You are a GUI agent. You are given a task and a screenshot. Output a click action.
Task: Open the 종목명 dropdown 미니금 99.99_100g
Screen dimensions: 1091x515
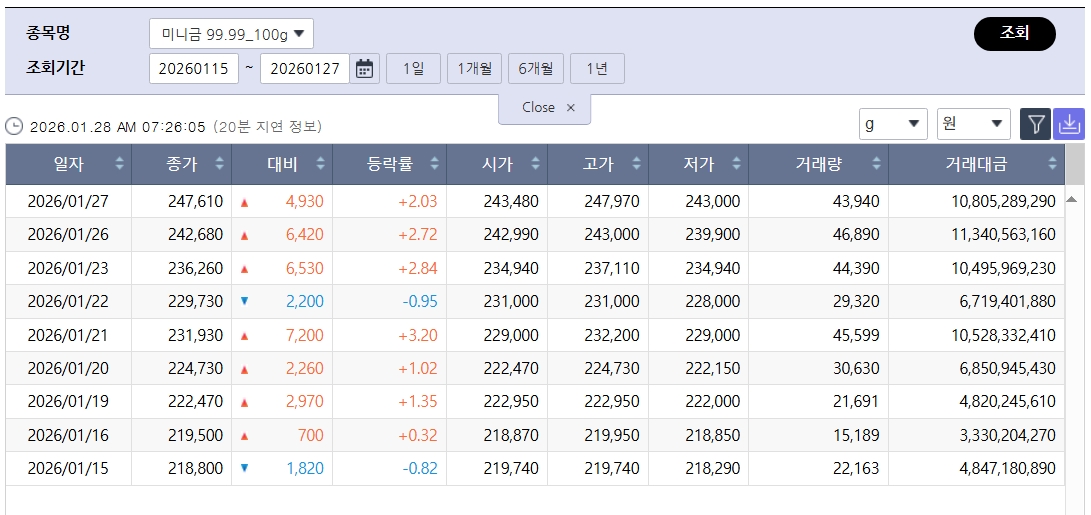[x=231, y=34]
